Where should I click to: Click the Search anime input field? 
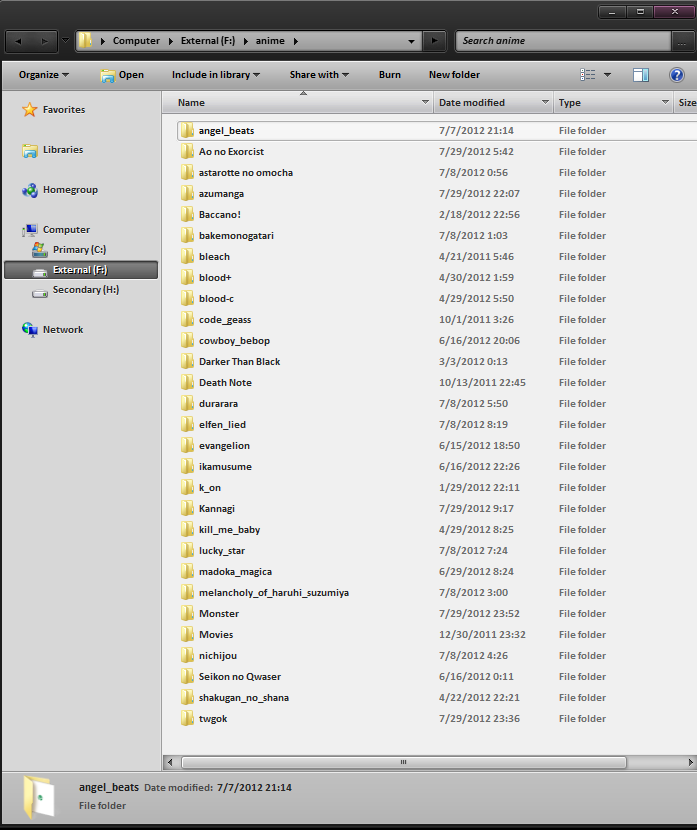[x=564, y=41]
